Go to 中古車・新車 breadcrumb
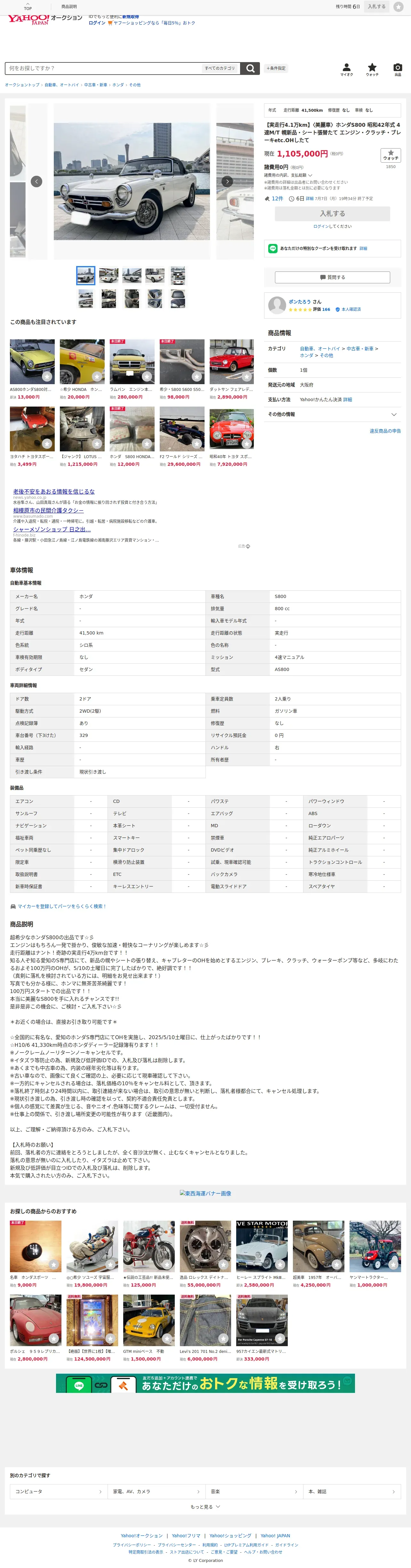Screen dimensions: 411x1568 96,85
